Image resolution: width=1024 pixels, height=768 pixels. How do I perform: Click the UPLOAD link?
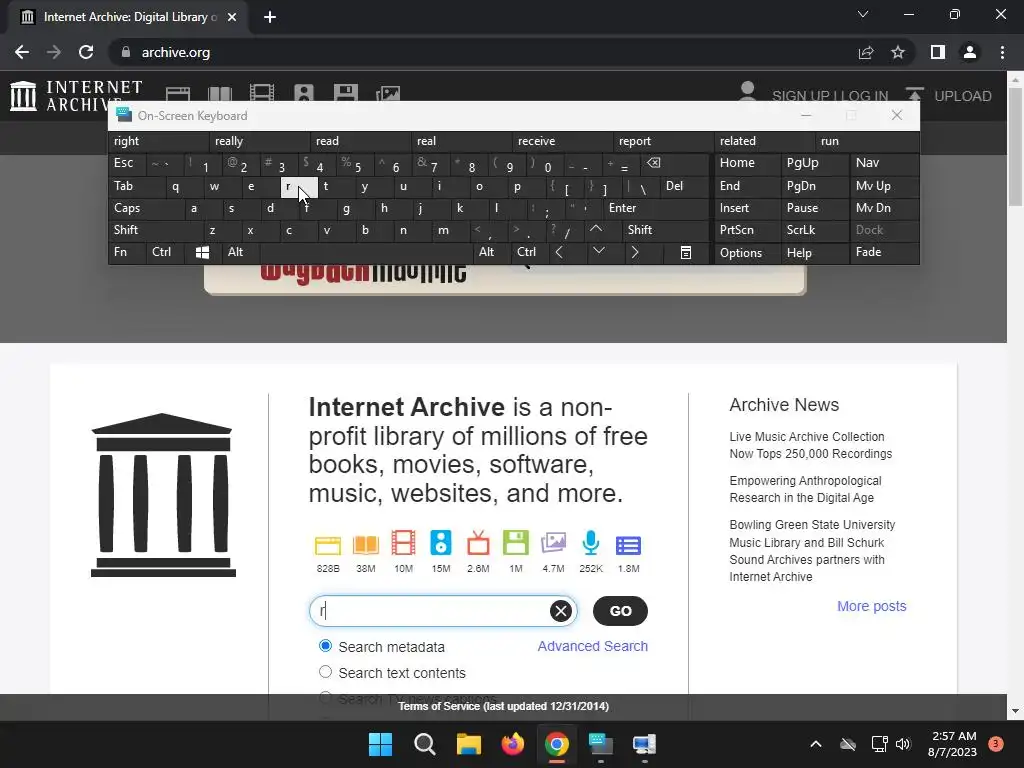tap(963, 96)
